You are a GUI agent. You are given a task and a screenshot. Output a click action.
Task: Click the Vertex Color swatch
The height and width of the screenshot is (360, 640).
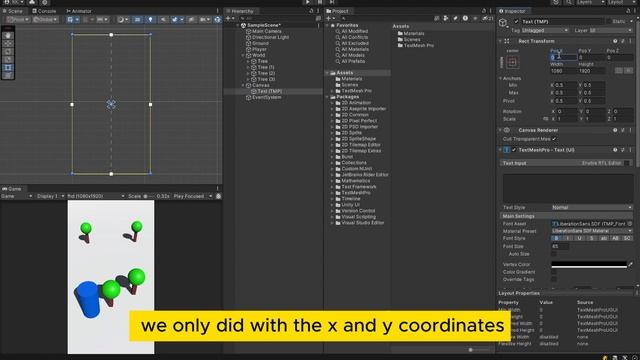click(589, 264)
